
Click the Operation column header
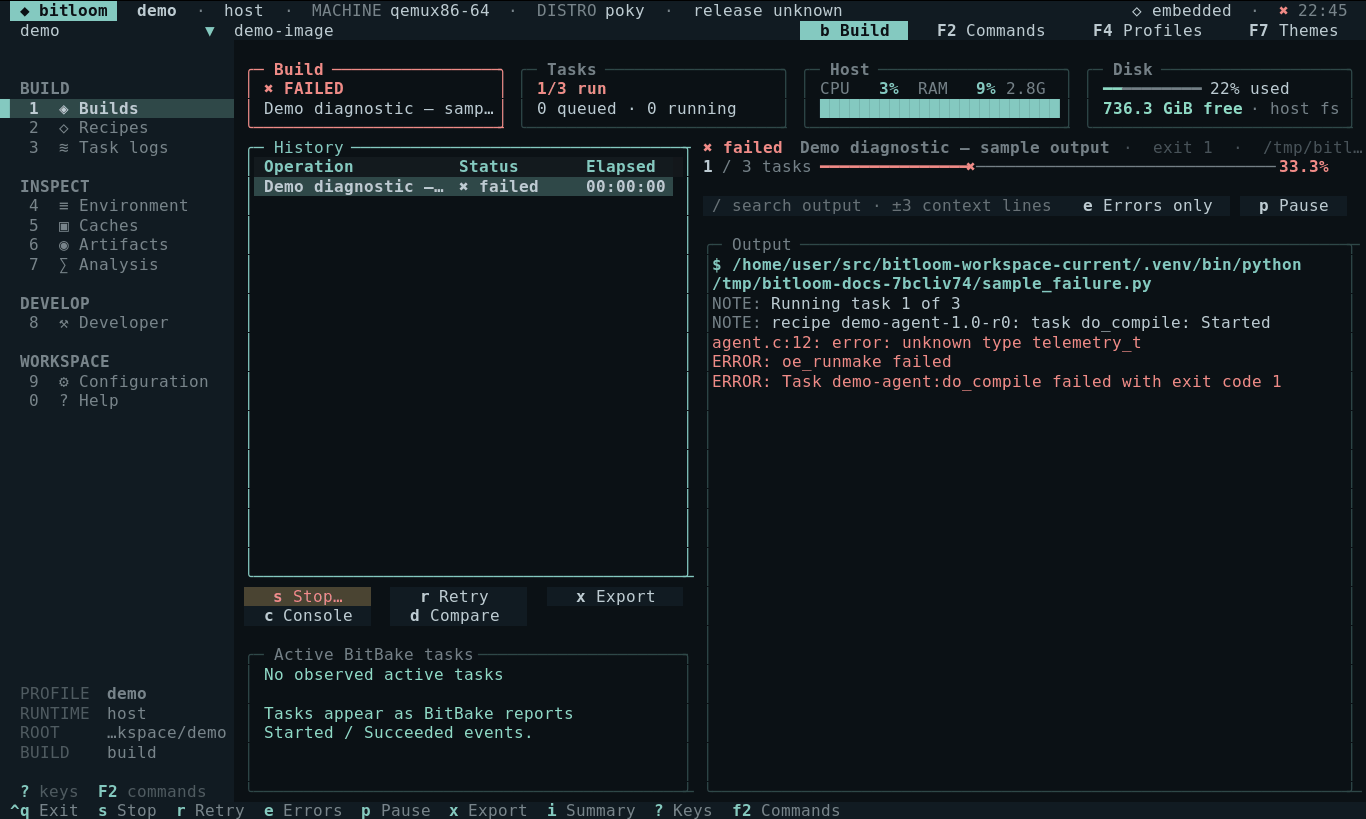tap(308, 167)
